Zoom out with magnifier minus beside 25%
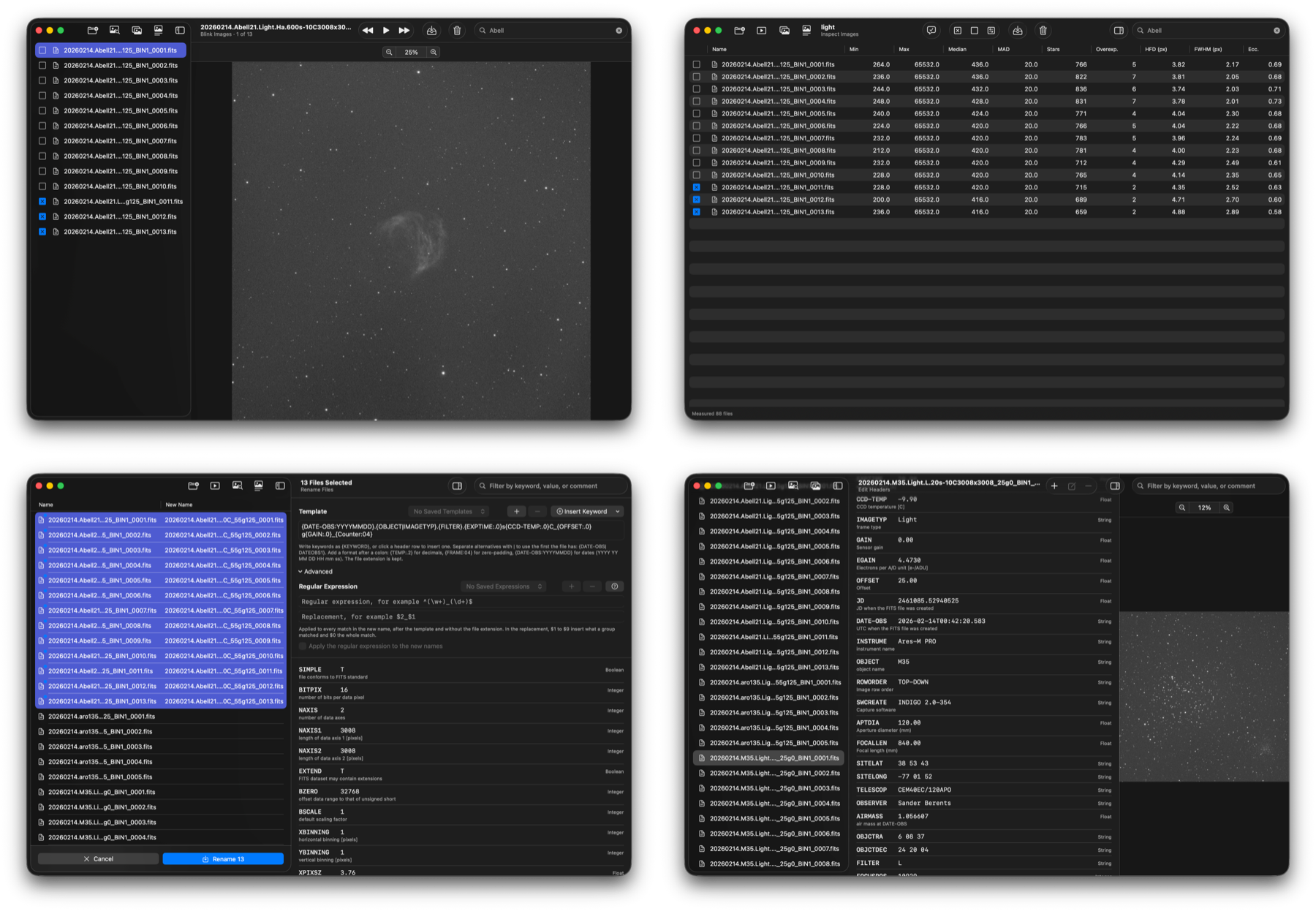This screenshot has height=911, width=1316. coord(389,53)
